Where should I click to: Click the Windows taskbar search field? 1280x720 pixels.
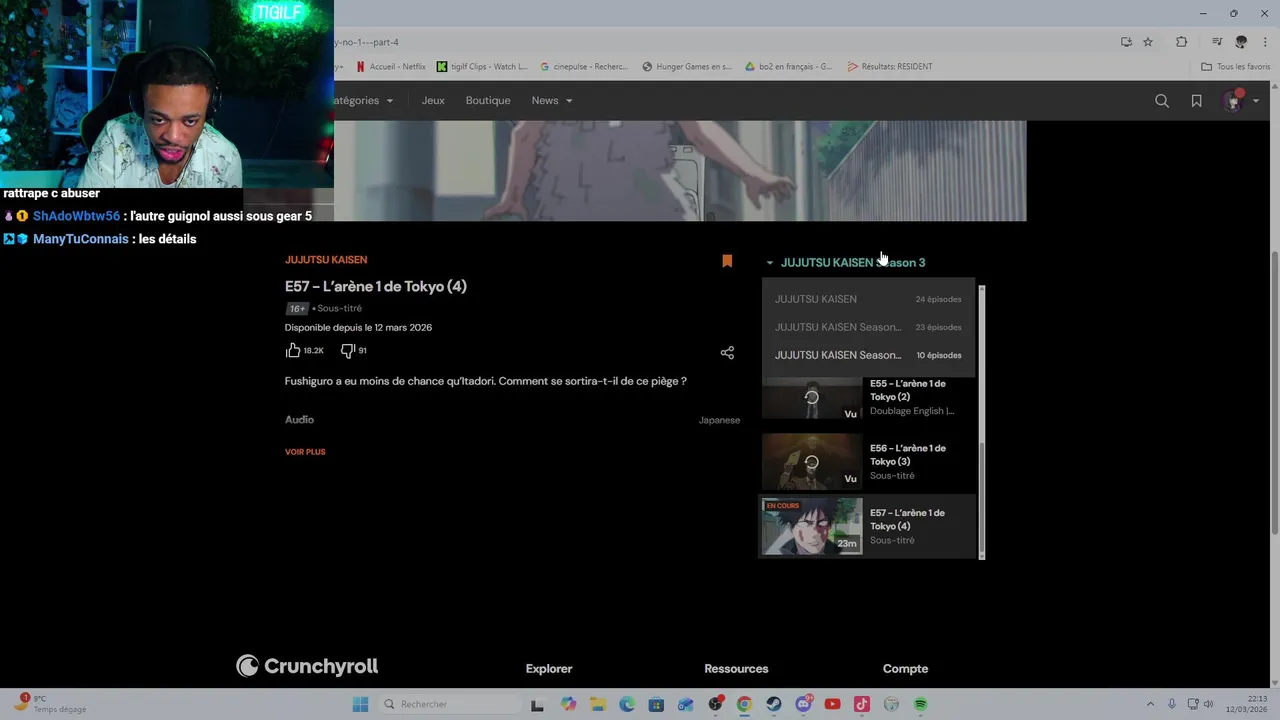pyautogui.click(x=451, y=704)
